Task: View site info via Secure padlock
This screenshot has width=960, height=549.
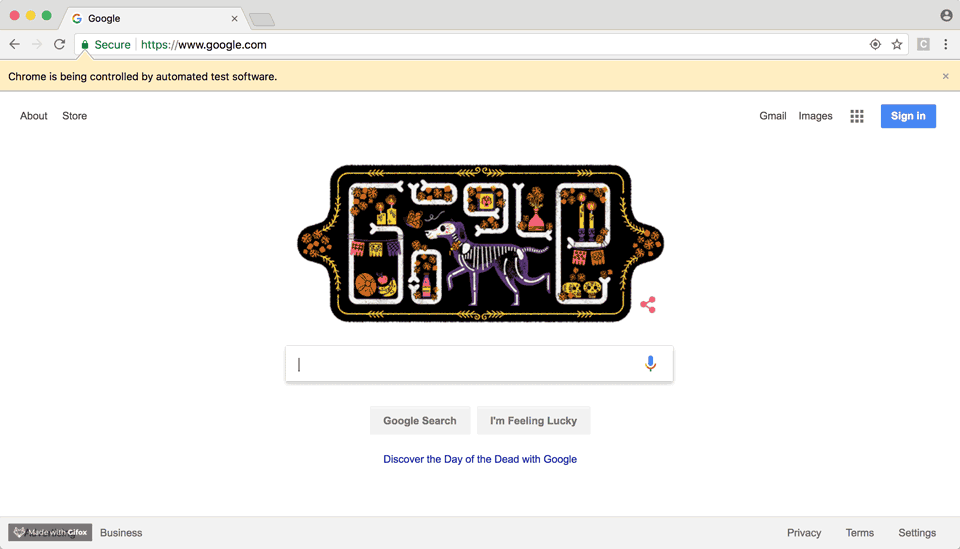Action: pos(107,45)
